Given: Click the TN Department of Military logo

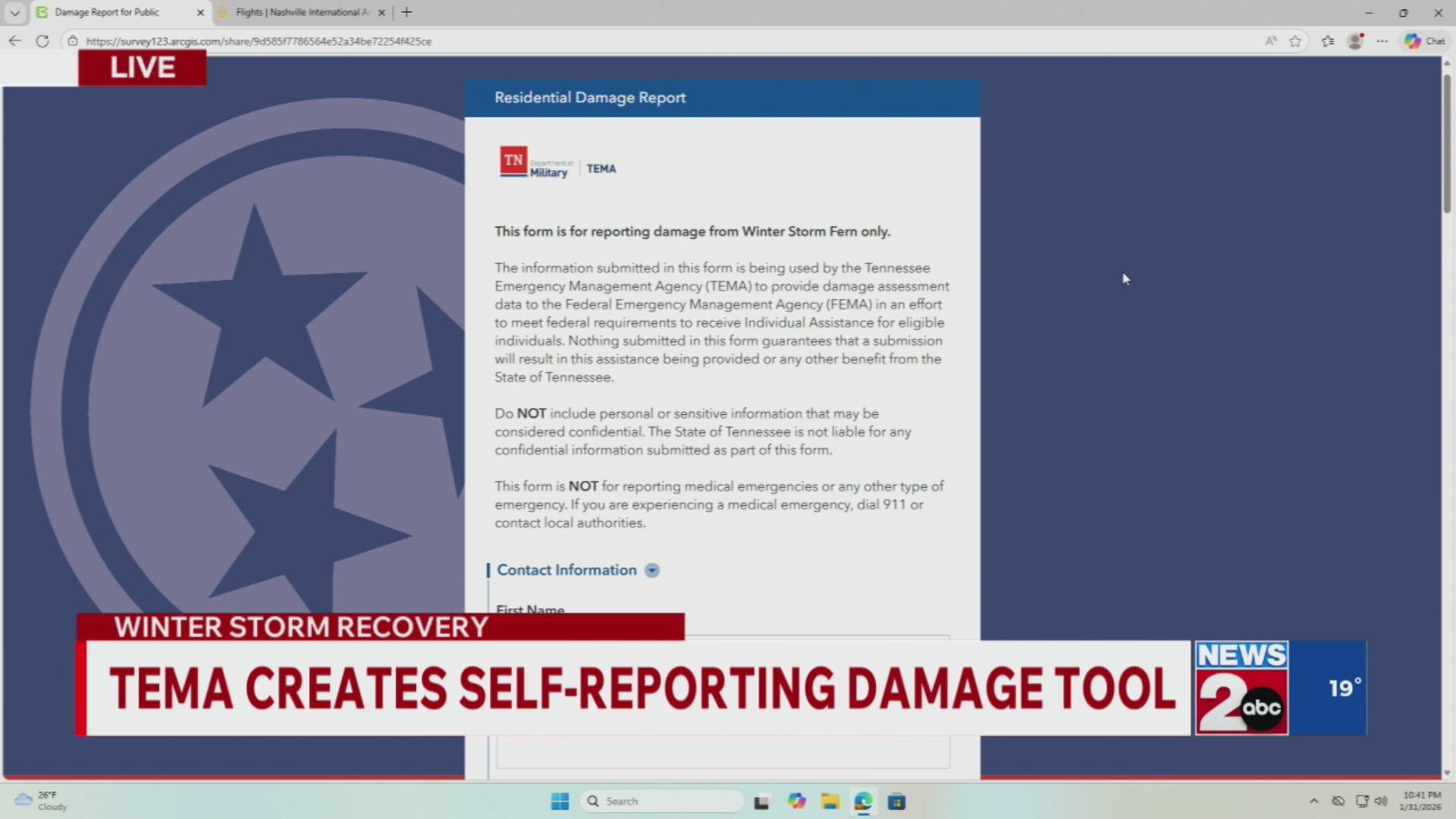Looking at the screenshot, I should pyautogui.click(x=536, y=162).
